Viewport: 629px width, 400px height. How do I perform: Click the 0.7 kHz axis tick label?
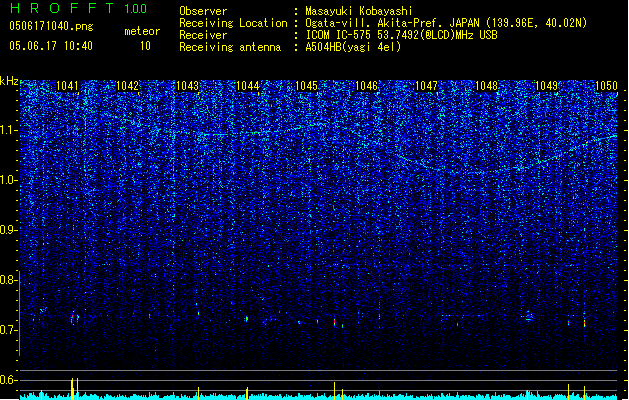pyautogui.click(x=9, y=330)
